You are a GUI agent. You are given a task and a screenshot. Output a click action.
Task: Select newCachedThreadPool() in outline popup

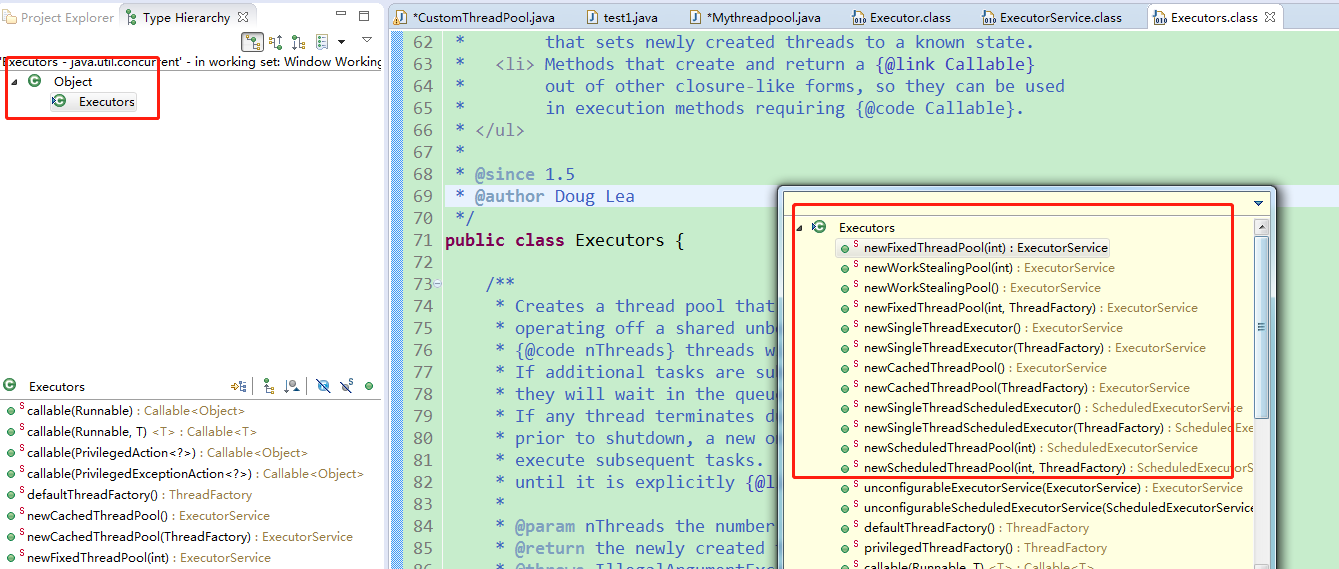(972, 368)
